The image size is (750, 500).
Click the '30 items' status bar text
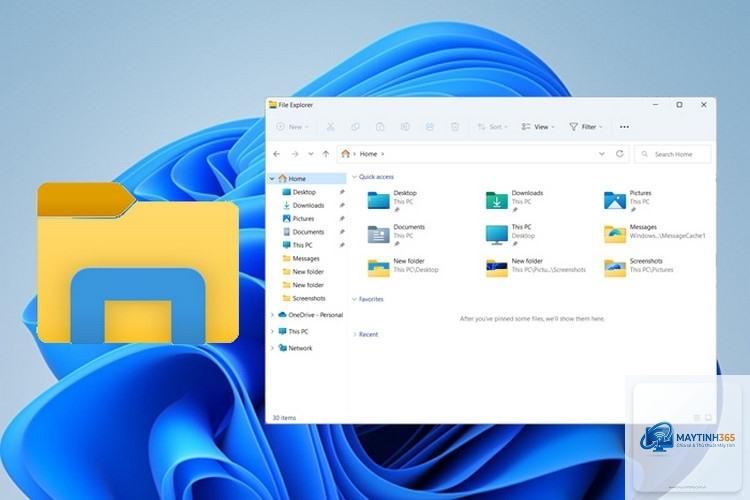coord(284,418)
